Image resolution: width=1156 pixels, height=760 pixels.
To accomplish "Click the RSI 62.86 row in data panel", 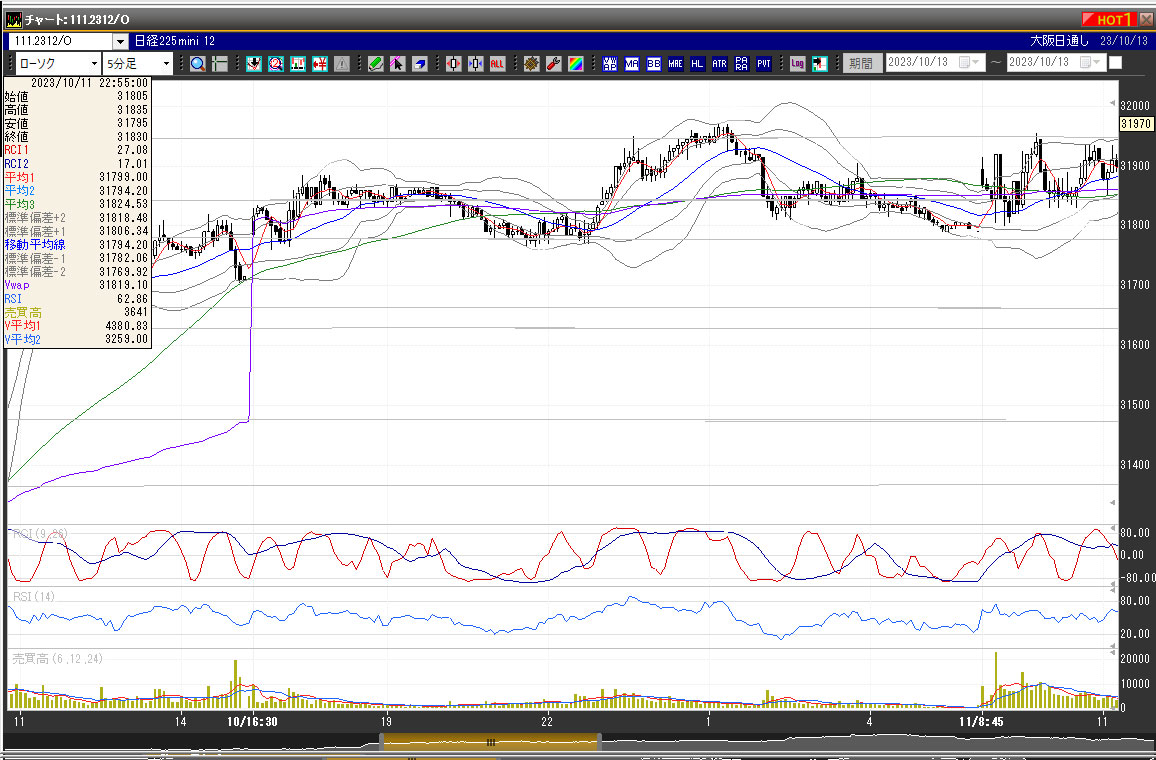I will (x=77, y=299).
